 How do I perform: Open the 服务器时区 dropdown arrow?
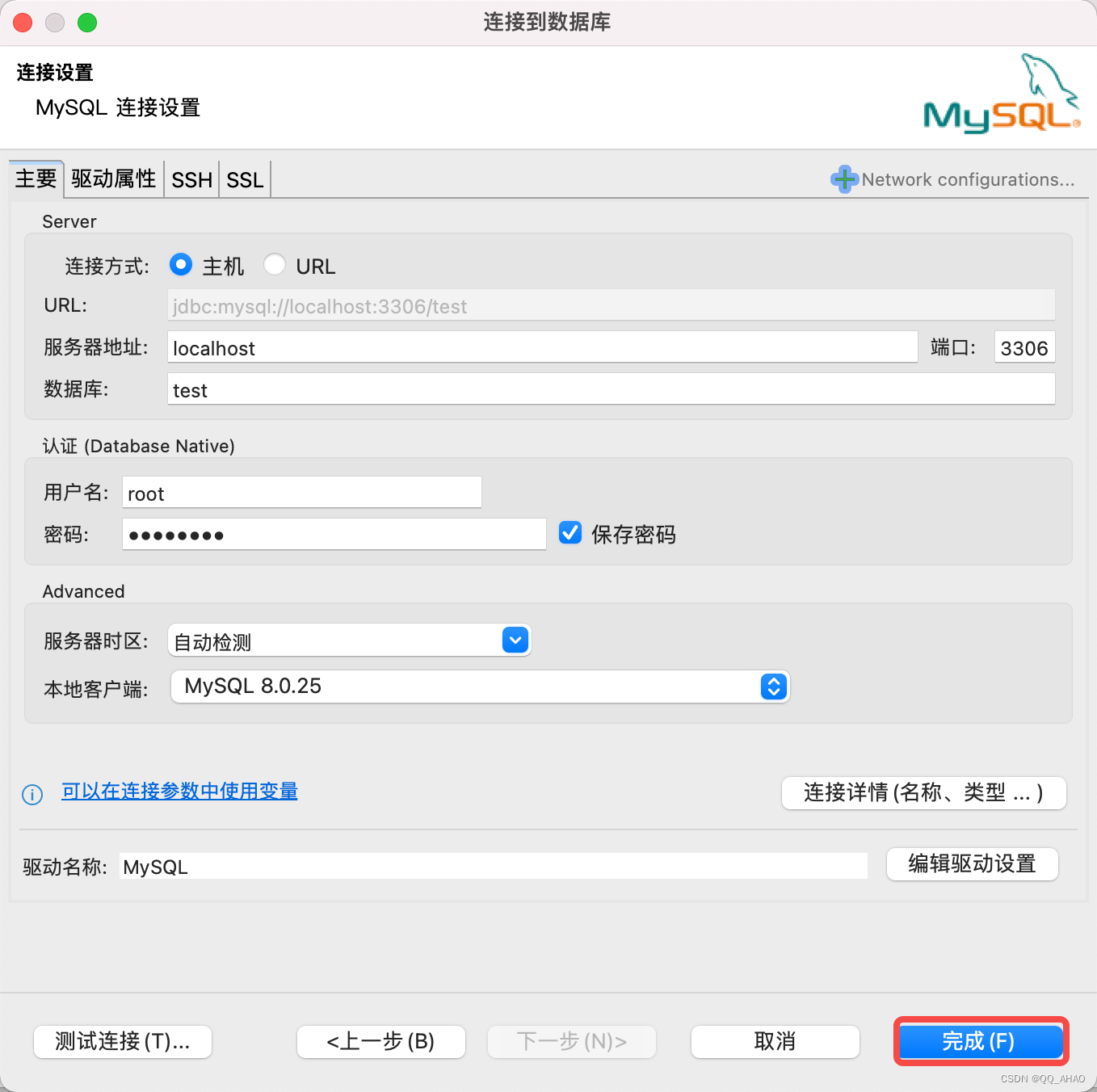(x=515, y=640)
